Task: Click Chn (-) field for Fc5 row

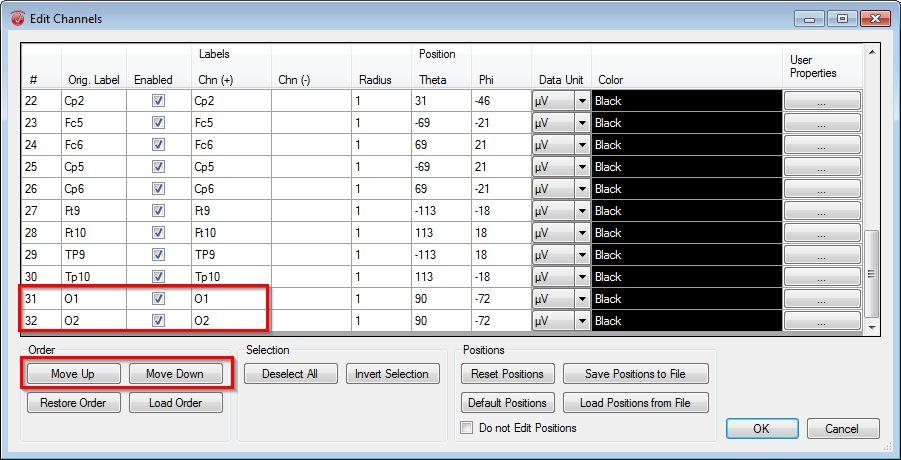Action: pos(311,123)
